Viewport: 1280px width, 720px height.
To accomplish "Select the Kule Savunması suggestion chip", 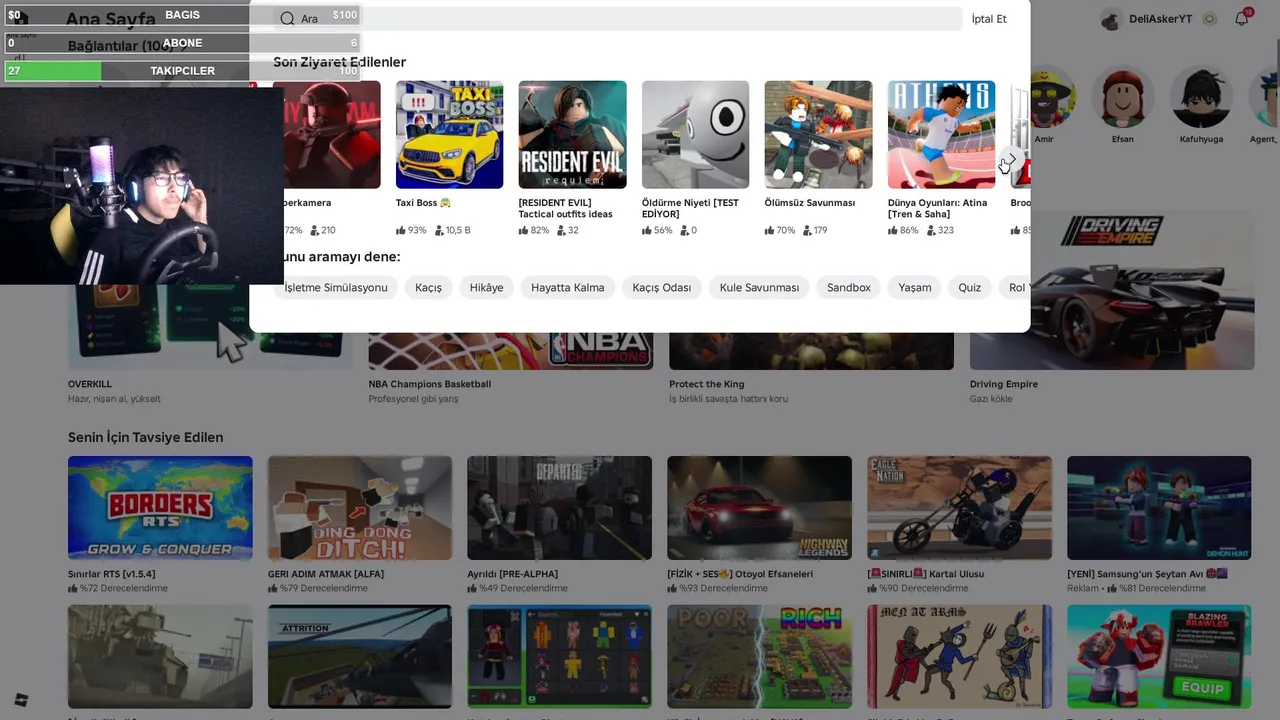I will click(759, 287).
